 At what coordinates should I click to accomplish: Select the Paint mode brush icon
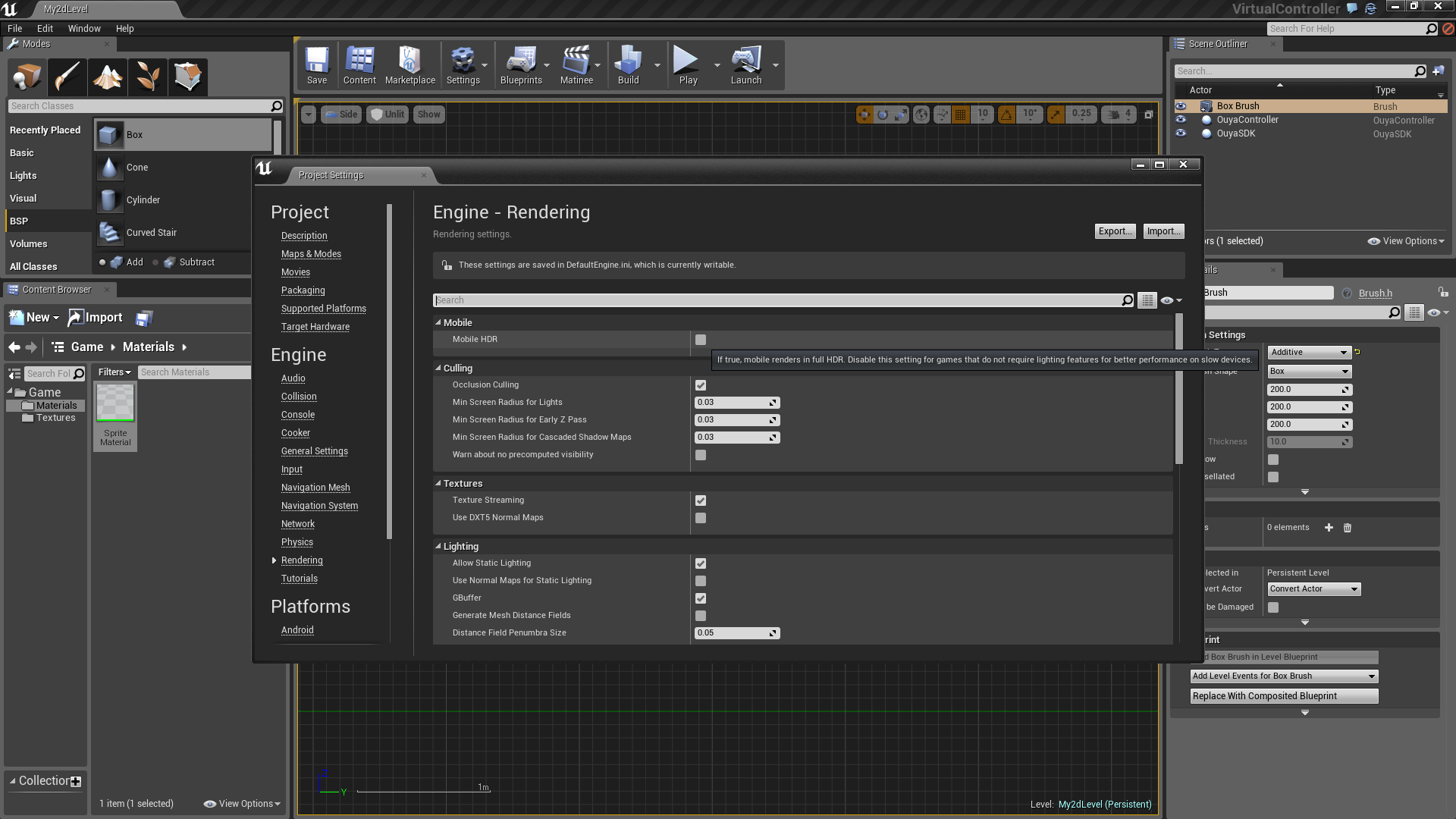tap(67, 77)
